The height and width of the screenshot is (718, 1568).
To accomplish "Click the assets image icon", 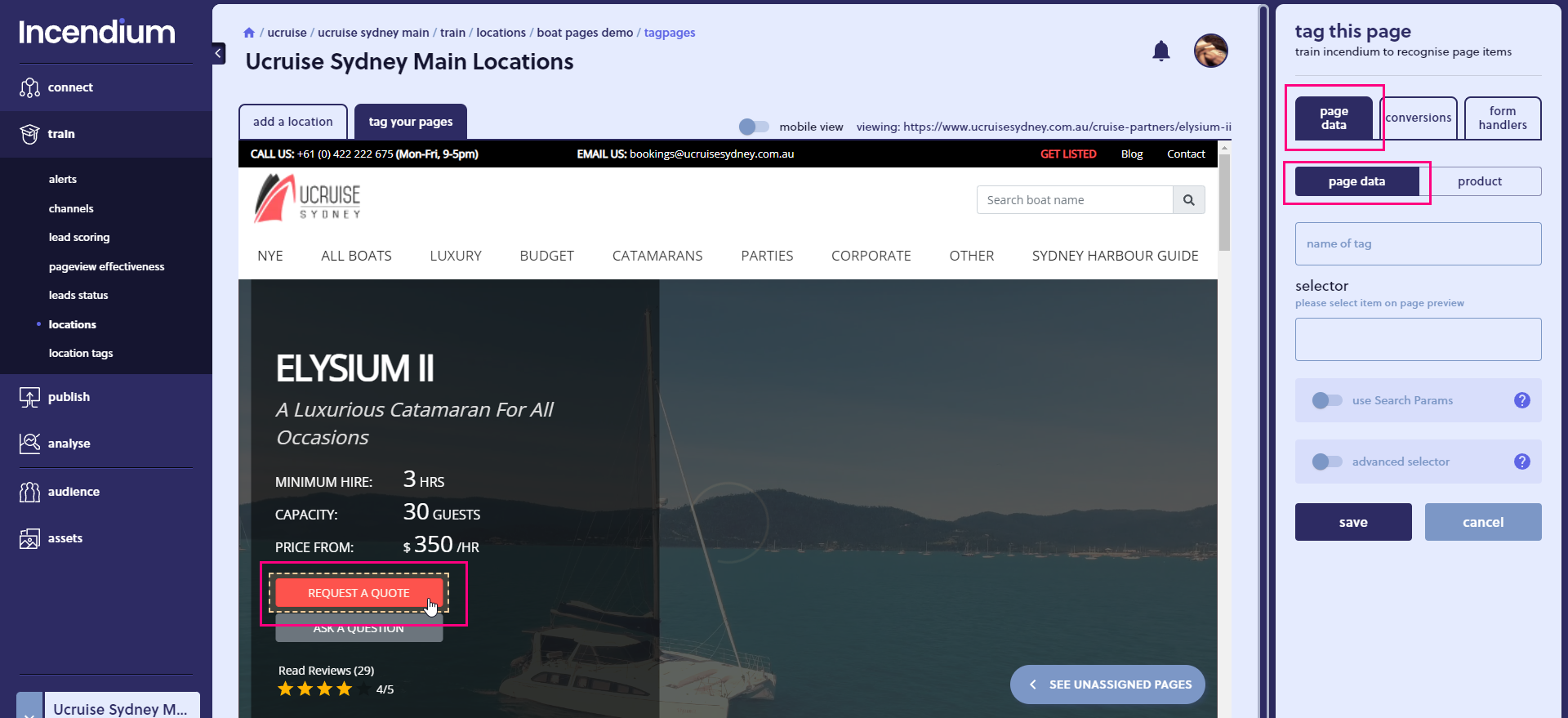I will pos(29,538).
